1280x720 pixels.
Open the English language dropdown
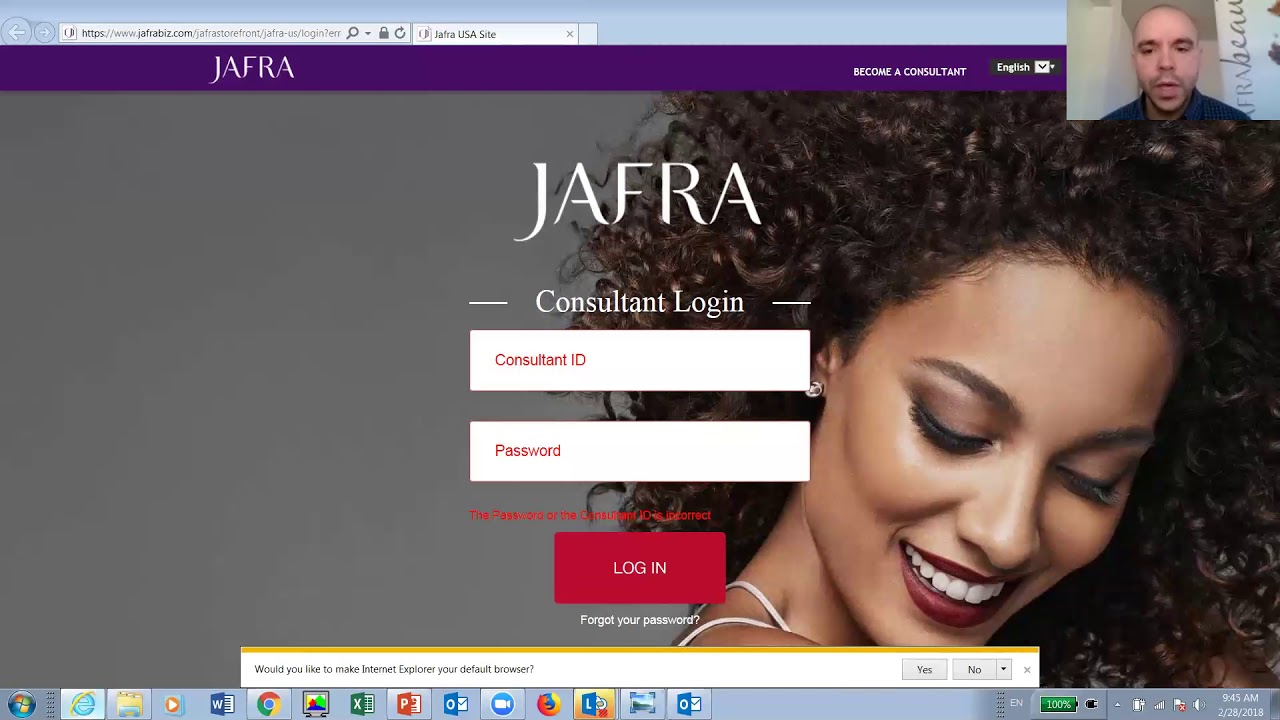pyautogui.click(x=1025, y=67)
